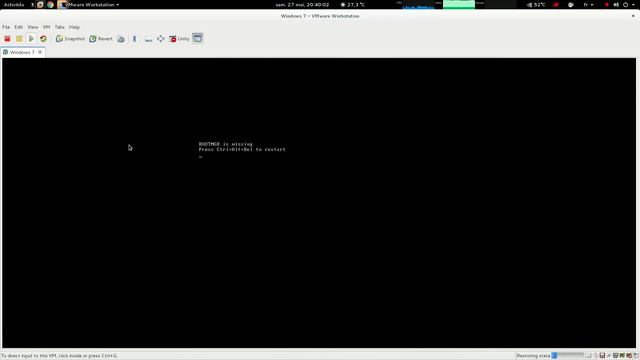Click the top bar icon beside Activités

[40, 5]
